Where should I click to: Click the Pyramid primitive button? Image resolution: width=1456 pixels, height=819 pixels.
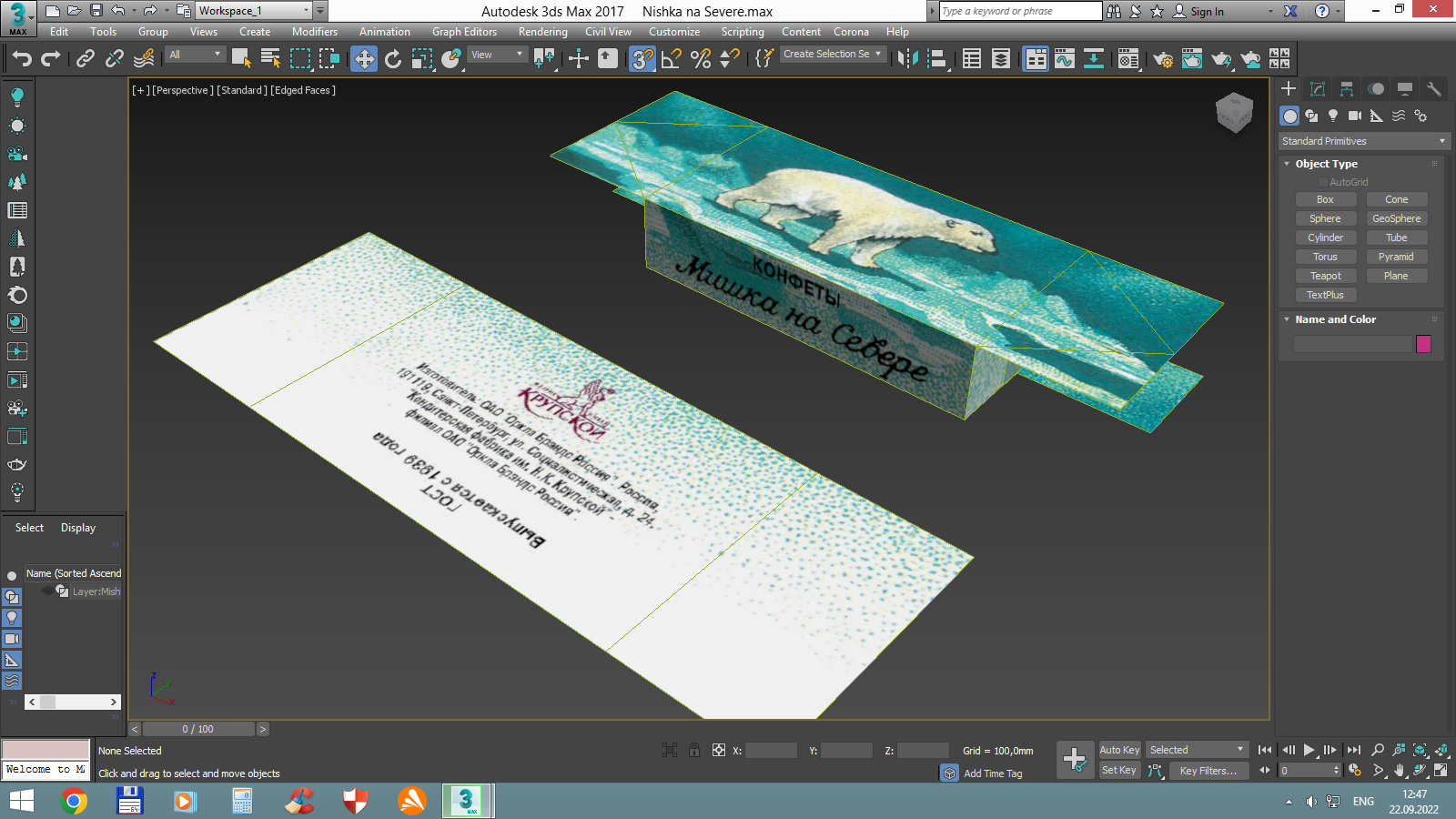tap(1396, 257)
